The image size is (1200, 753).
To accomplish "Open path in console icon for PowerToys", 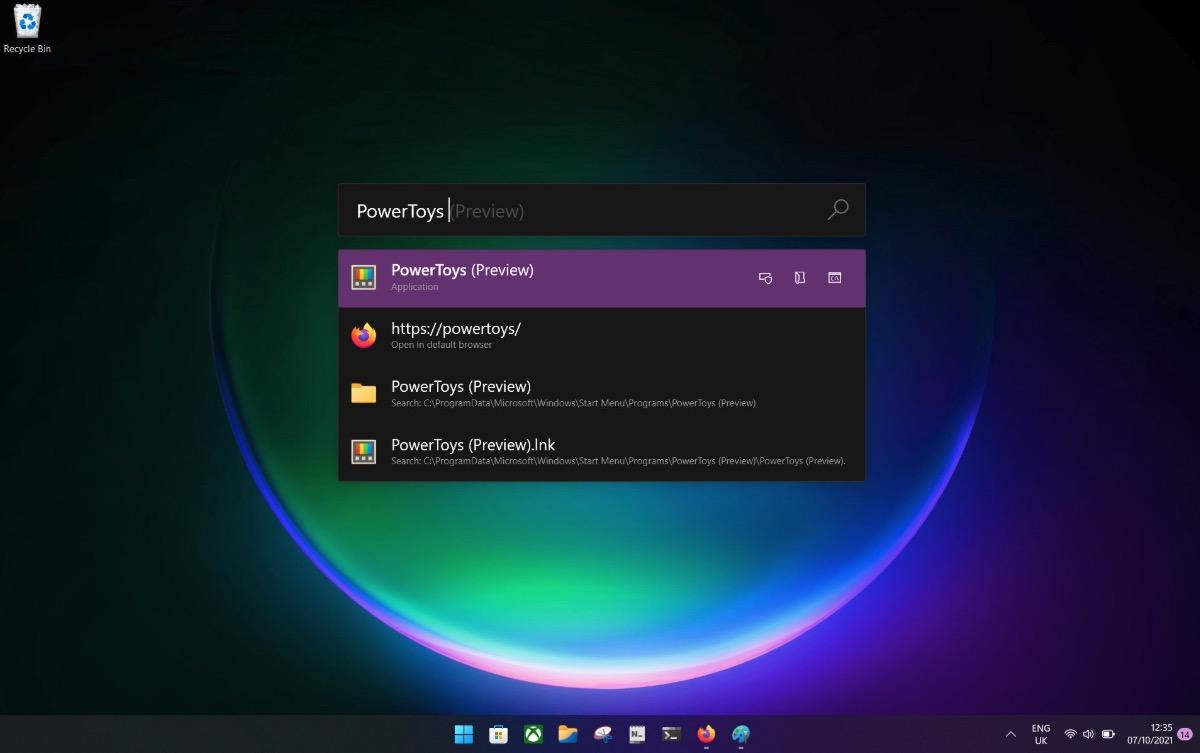I will tap(834, 278).
